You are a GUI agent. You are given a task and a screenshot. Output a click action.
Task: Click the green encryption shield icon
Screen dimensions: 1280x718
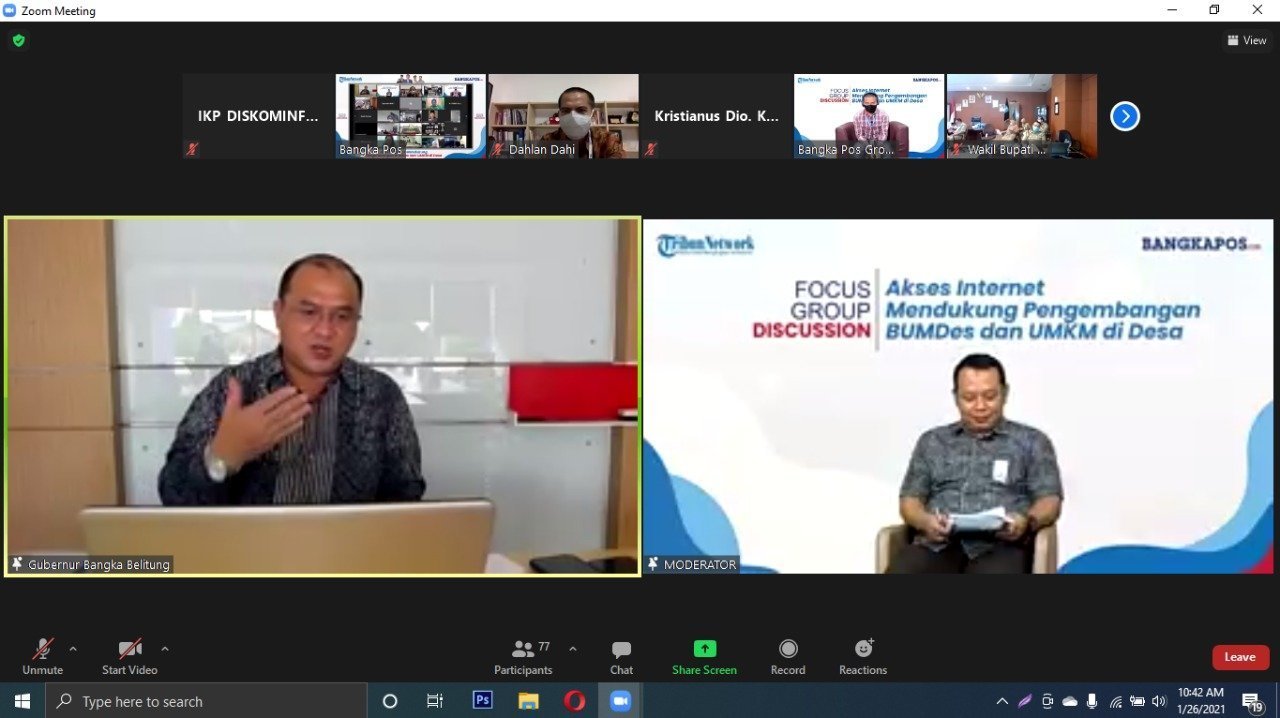pyautogui.click(x=18, y=41)
